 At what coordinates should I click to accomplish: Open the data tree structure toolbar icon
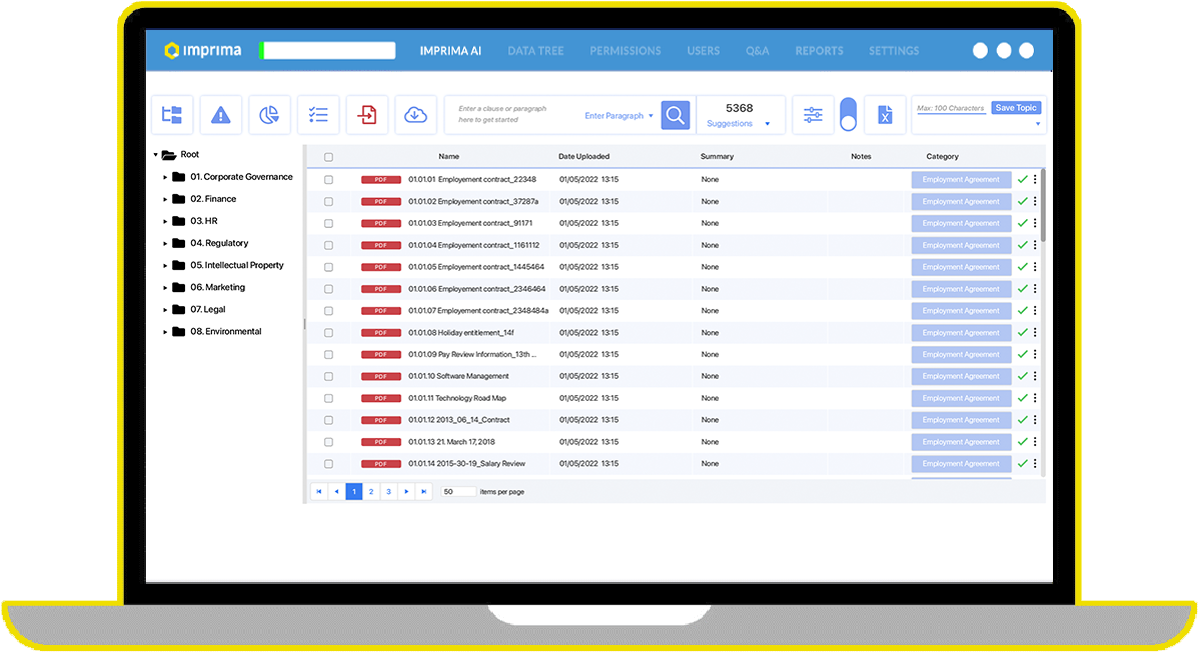click(x=172, y=115)
